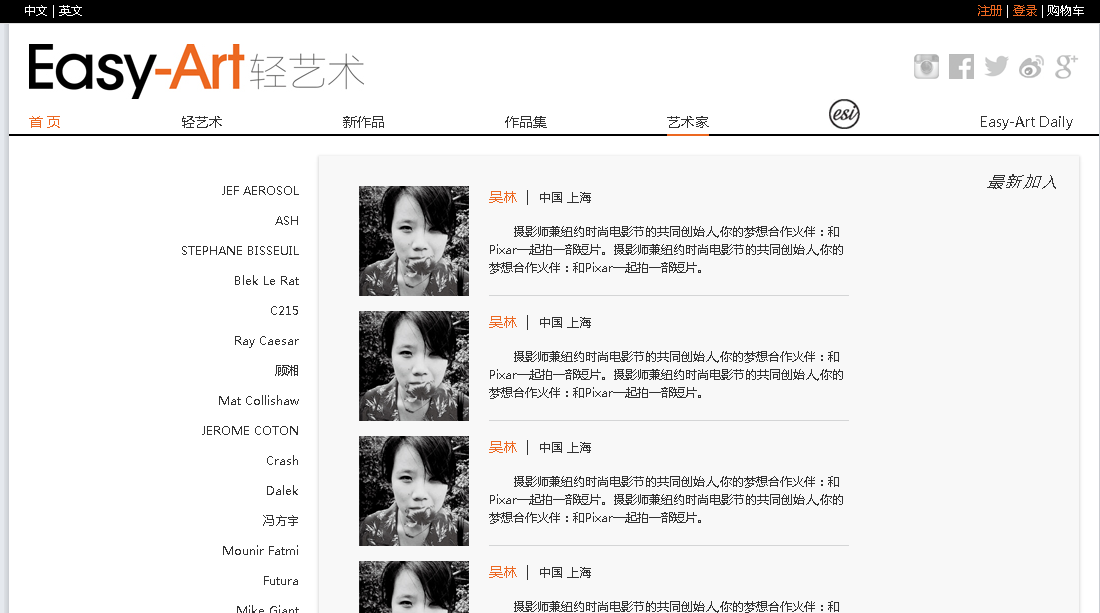Open Easy-Art Daily in navigation
This screenshot has width=1100, height=613.
(x=1026, y=122)
